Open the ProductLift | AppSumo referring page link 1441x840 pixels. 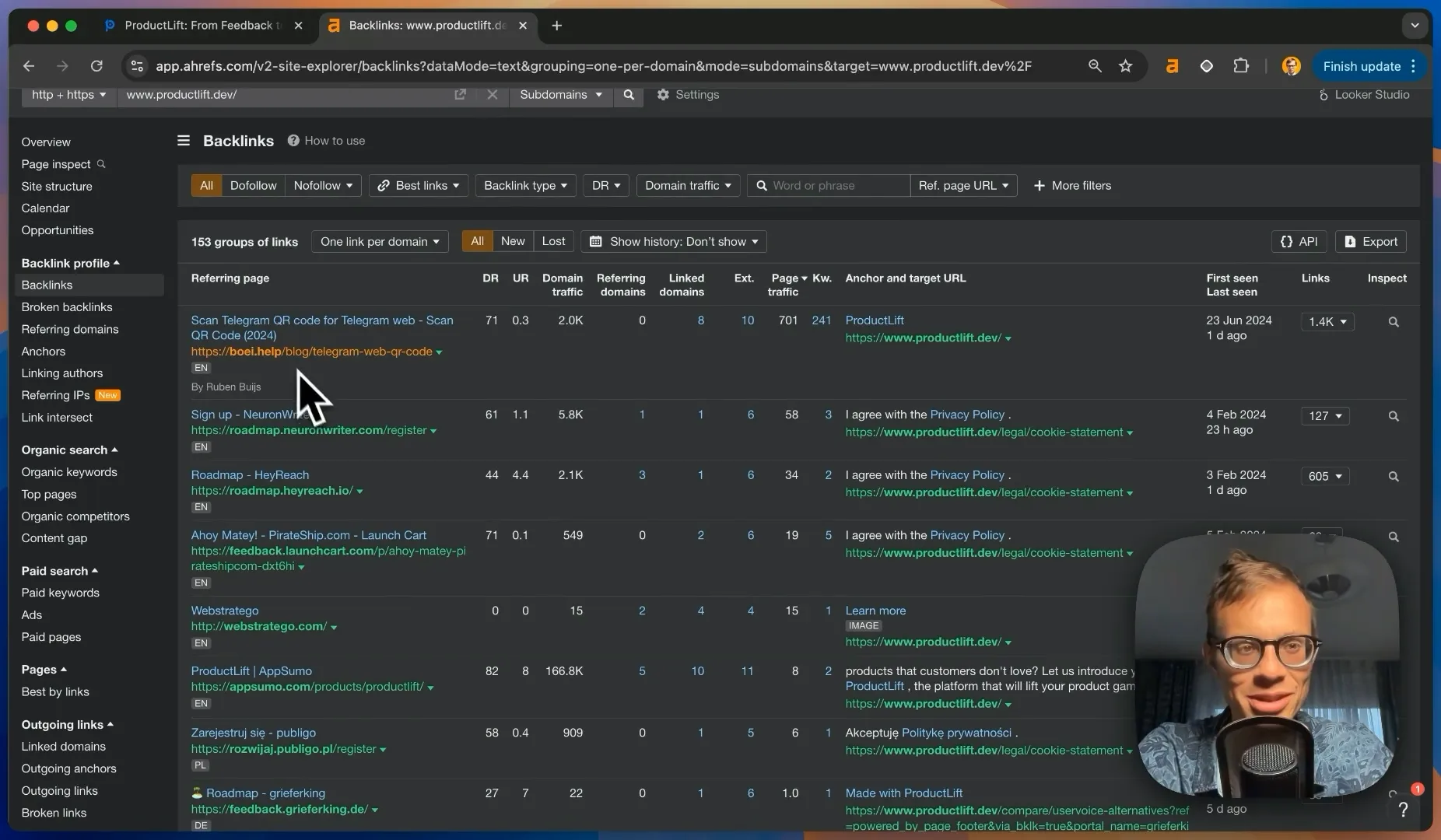tap(251, 671)
